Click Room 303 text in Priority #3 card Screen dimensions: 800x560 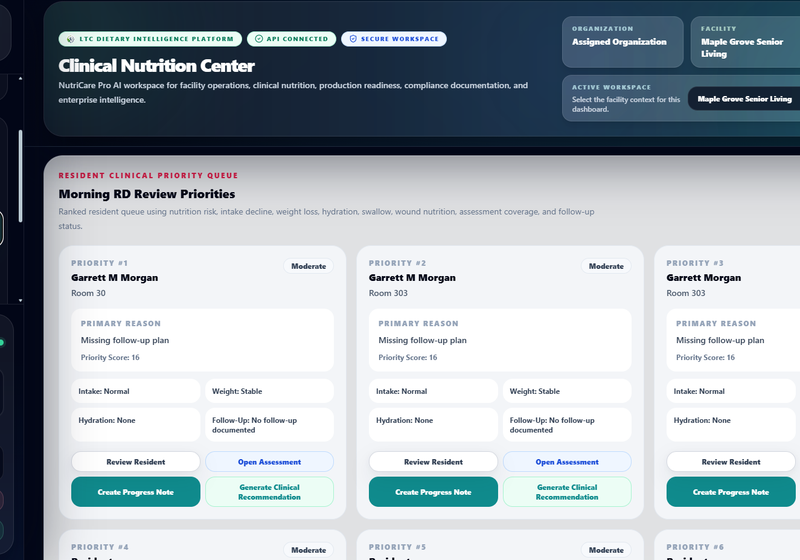[686, 293]
